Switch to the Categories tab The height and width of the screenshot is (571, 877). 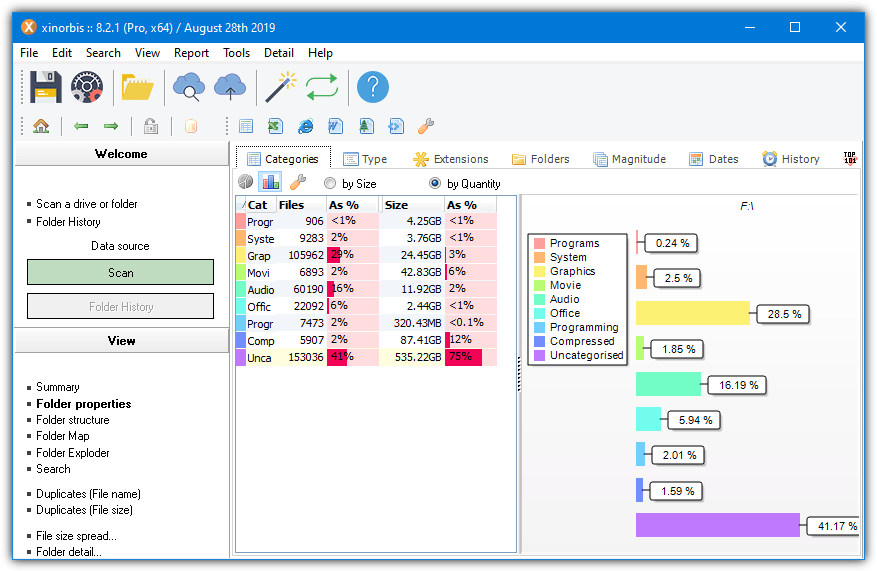click(283, 159)
